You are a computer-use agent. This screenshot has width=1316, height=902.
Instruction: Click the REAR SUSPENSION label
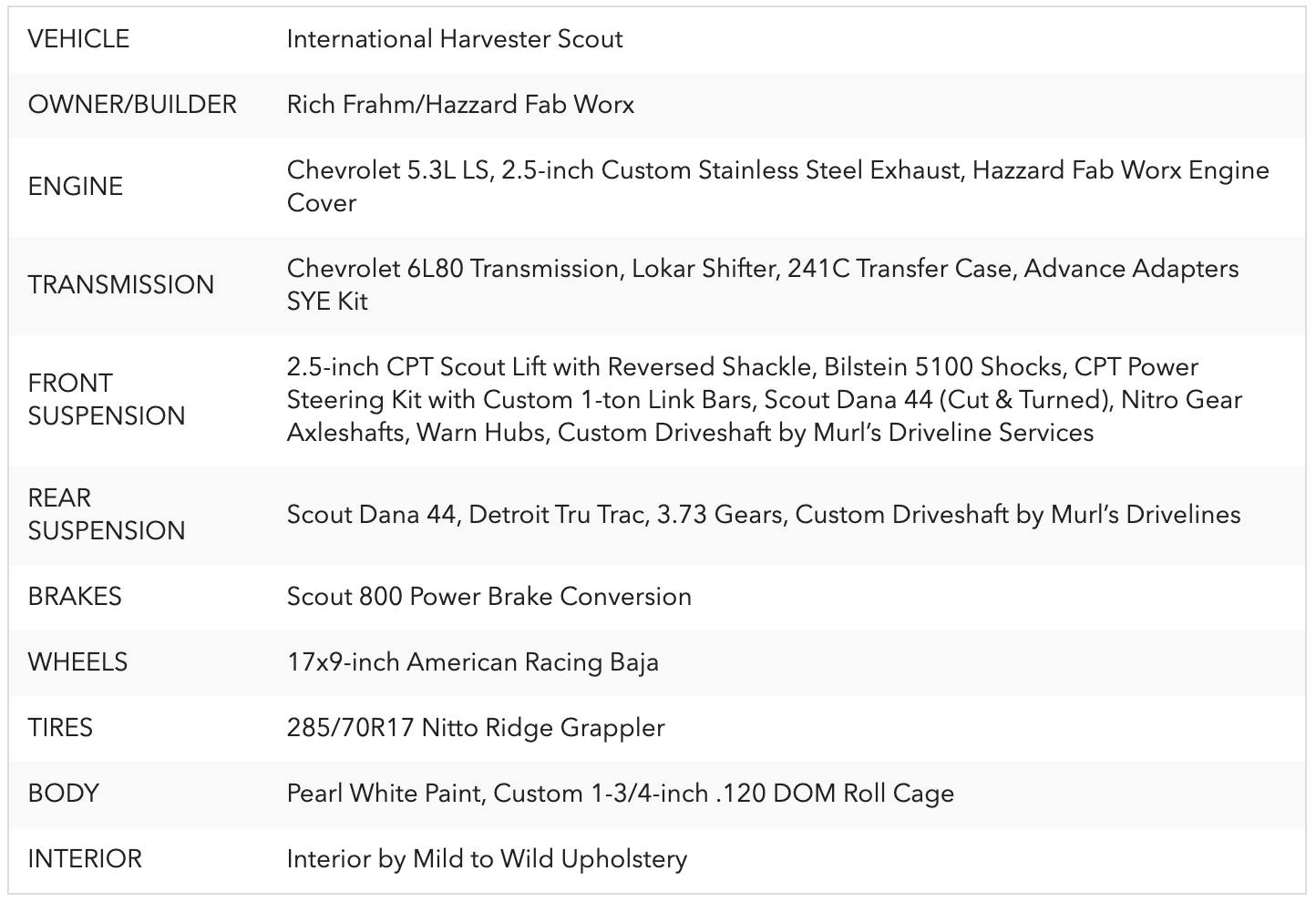click(107, 515)
